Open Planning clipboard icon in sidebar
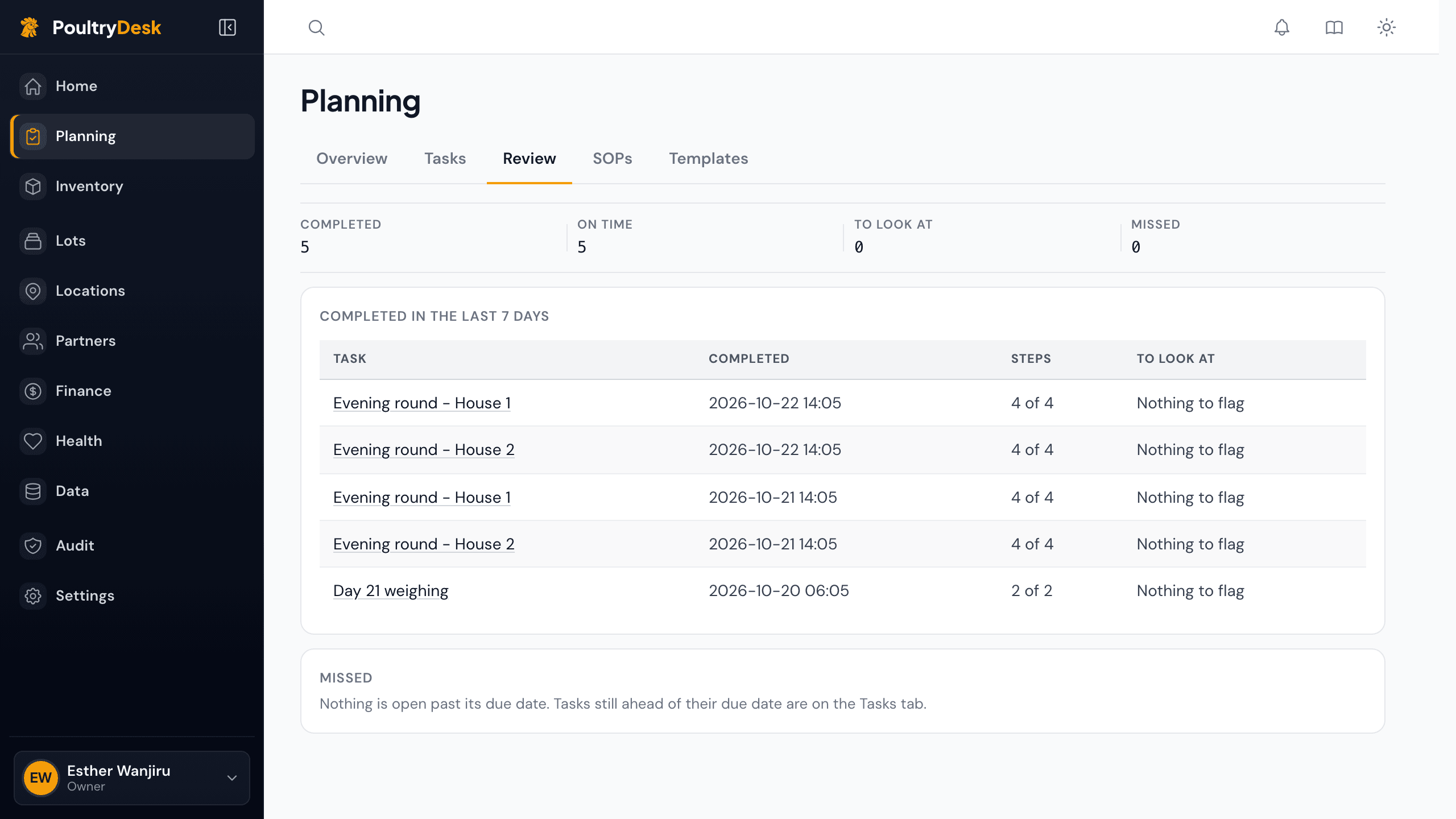 (33, 136)
